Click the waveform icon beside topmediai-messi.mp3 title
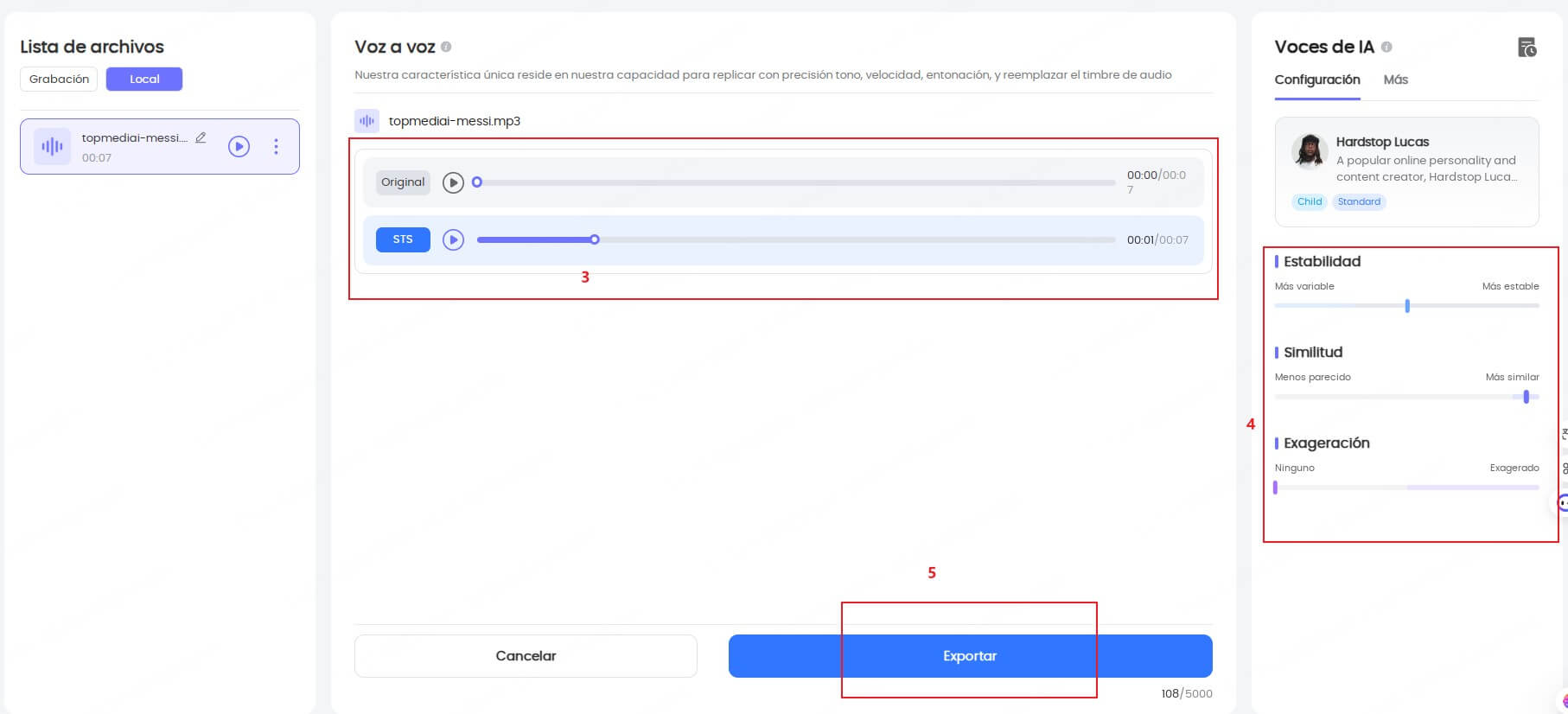Screen dimensions: 1568x714 tap(367, 121)
